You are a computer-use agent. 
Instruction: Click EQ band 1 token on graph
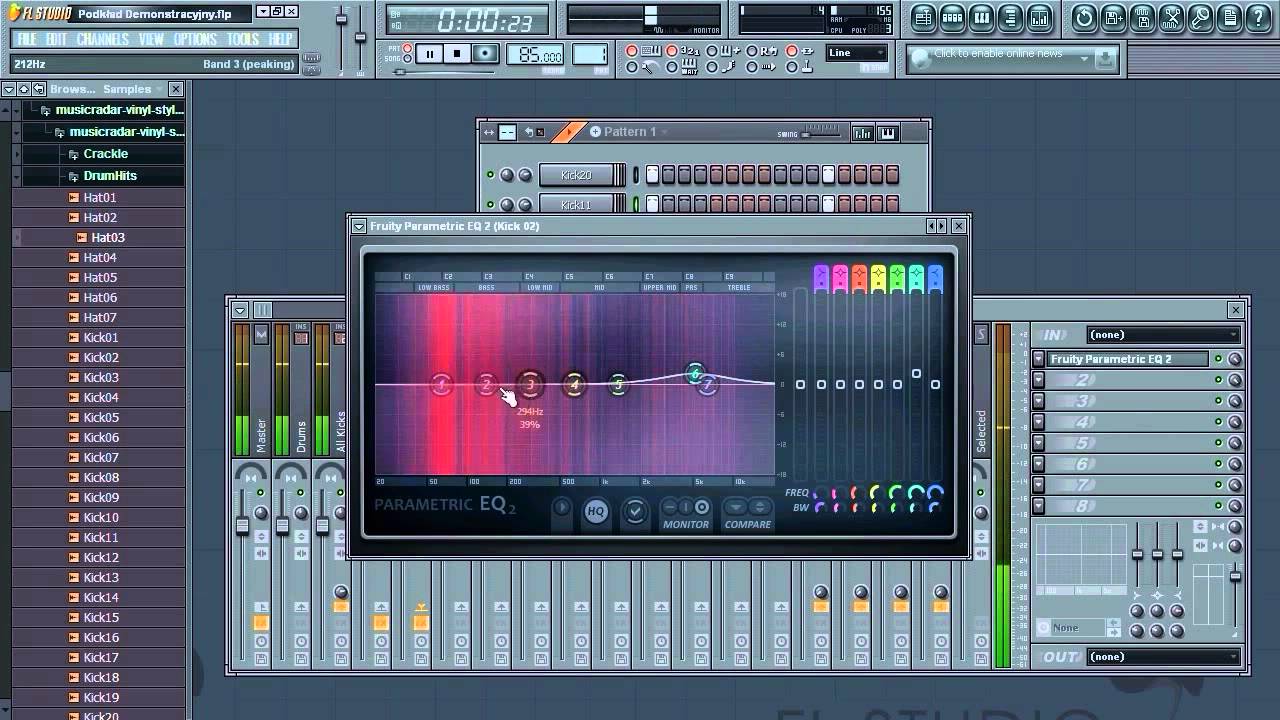[441, 384]
